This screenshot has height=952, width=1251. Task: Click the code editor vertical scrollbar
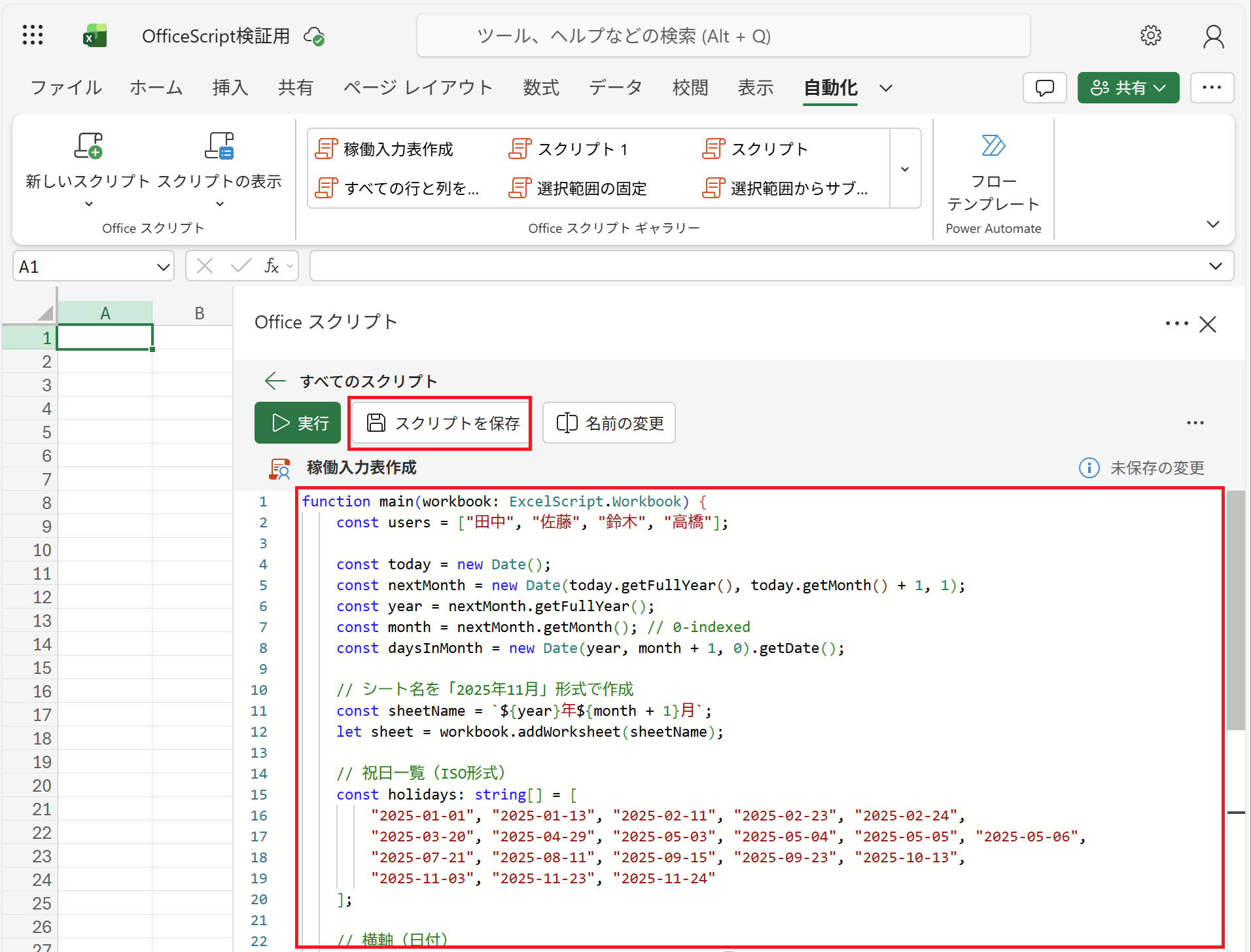[1235, 610]
